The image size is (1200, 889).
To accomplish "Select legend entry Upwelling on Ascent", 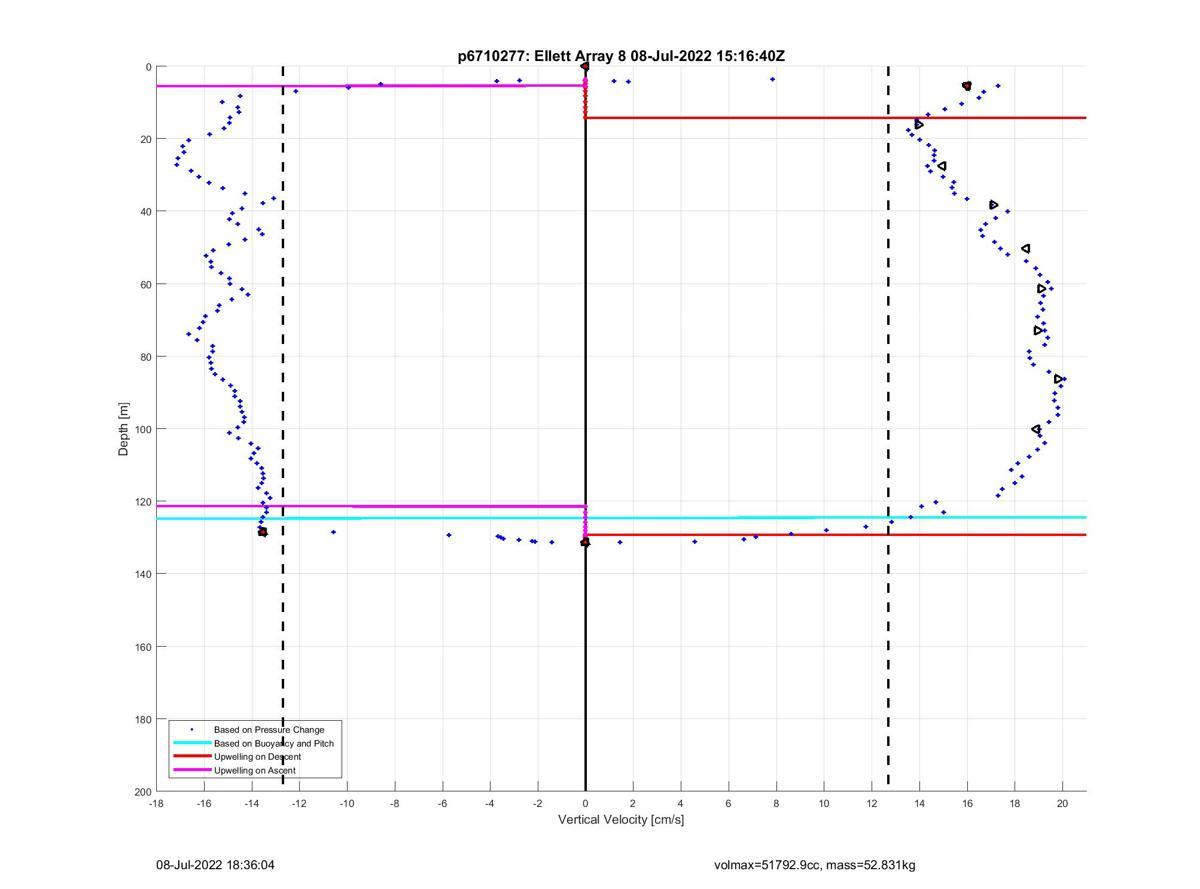I will tap(255, 771).
